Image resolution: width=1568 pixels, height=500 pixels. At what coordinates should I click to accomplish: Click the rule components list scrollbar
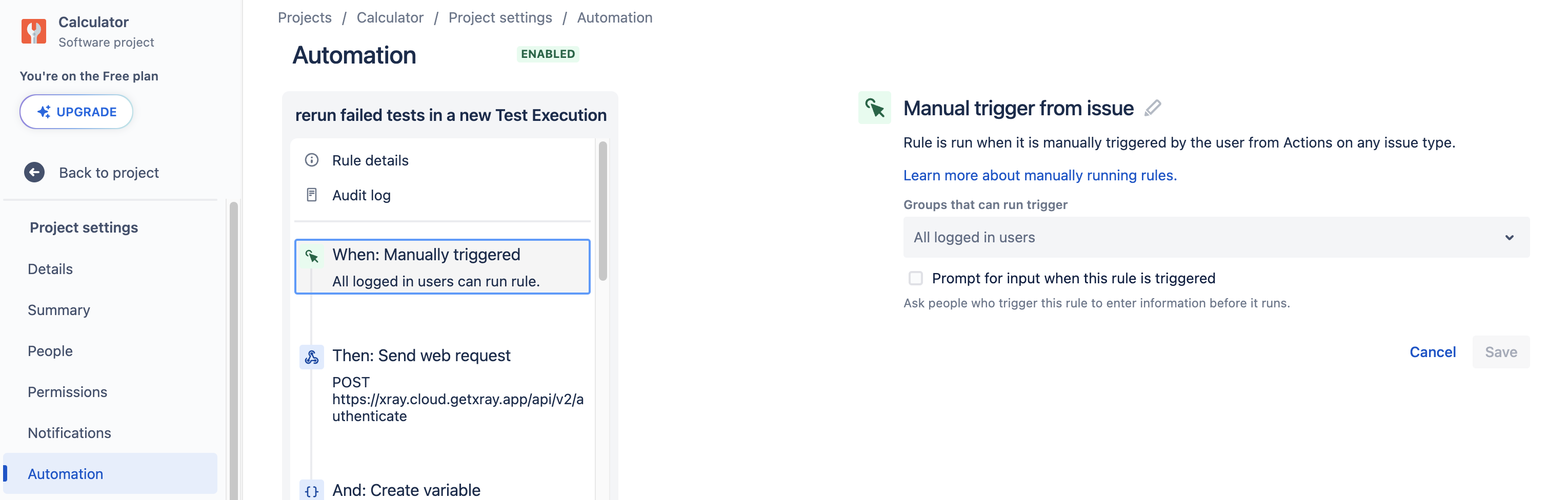pos(602,211)
